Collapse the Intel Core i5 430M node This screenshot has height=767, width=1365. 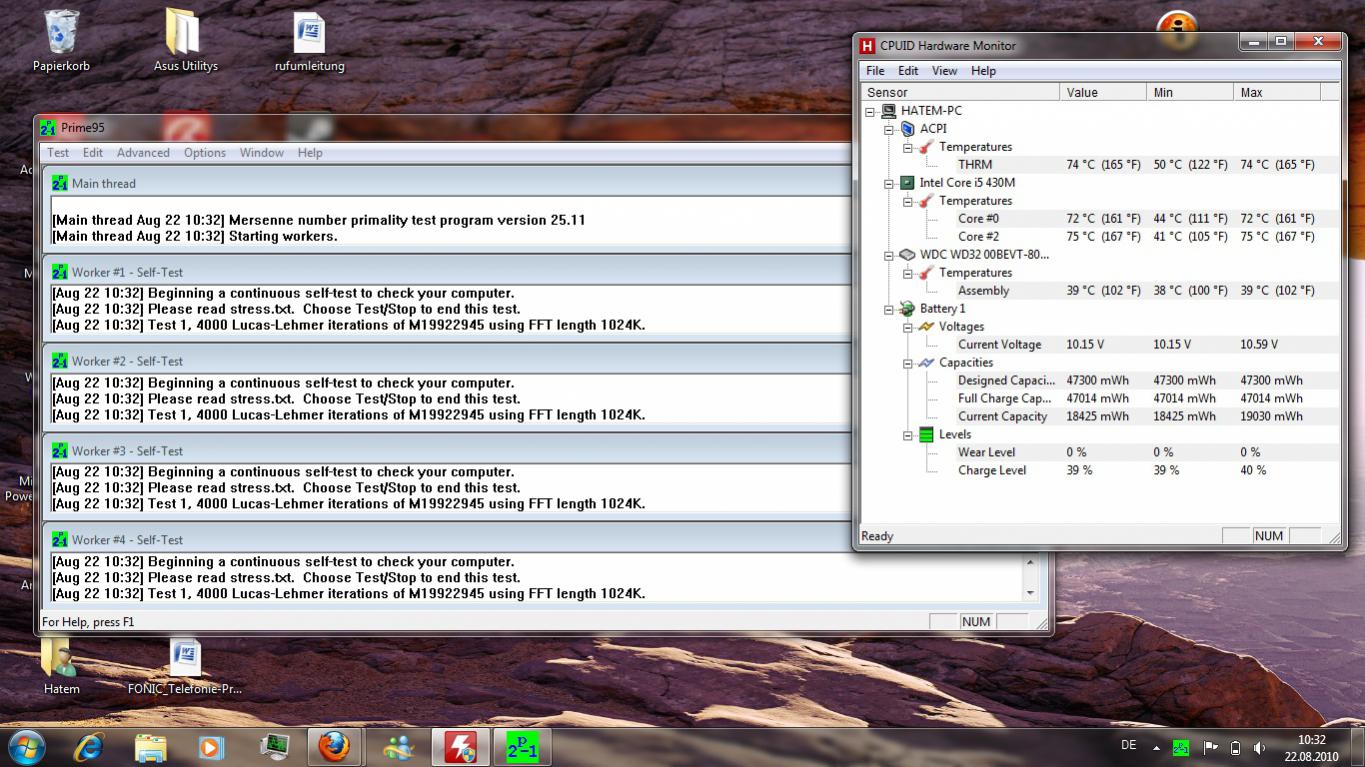tap(888, 183)
